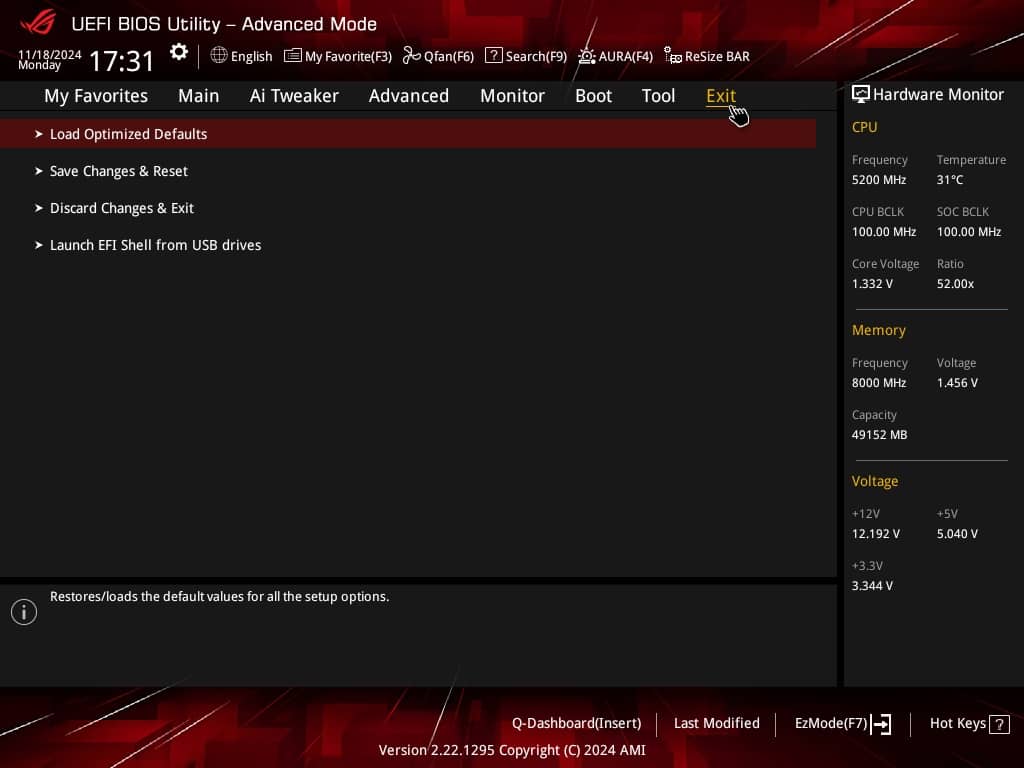1024x768 pixels.
Task: Choose Discard Changes & Exit
Action: (x=122, y=208)
